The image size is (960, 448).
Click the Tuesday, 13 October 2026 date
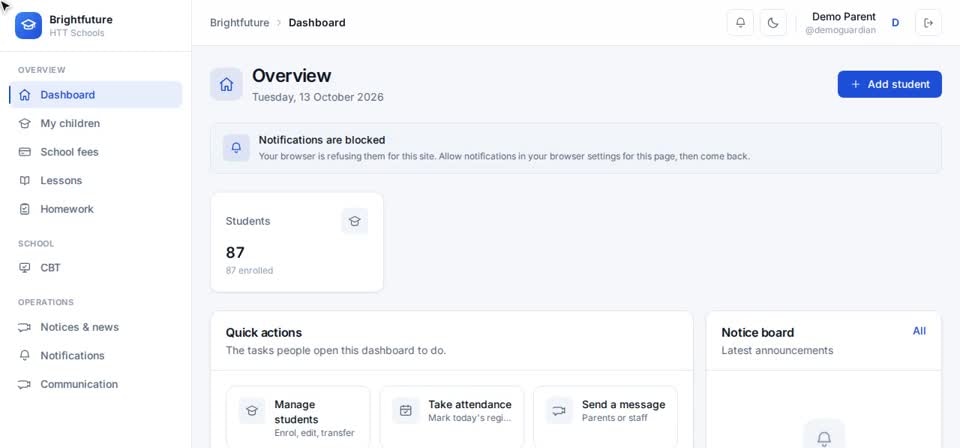point(318,97)
